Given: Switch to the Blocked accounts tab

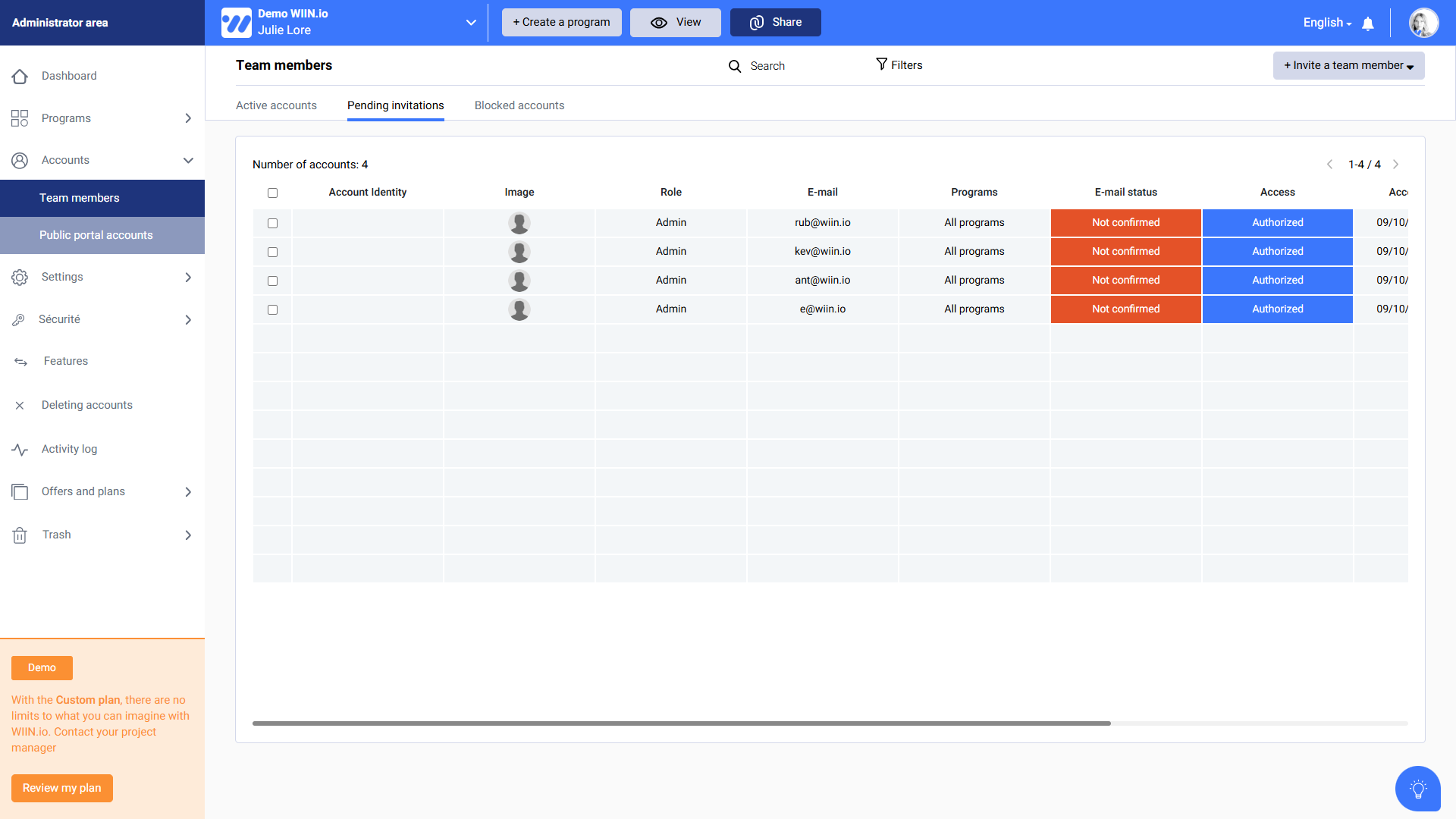Looking at the screenshot, I should coord(519,105).
